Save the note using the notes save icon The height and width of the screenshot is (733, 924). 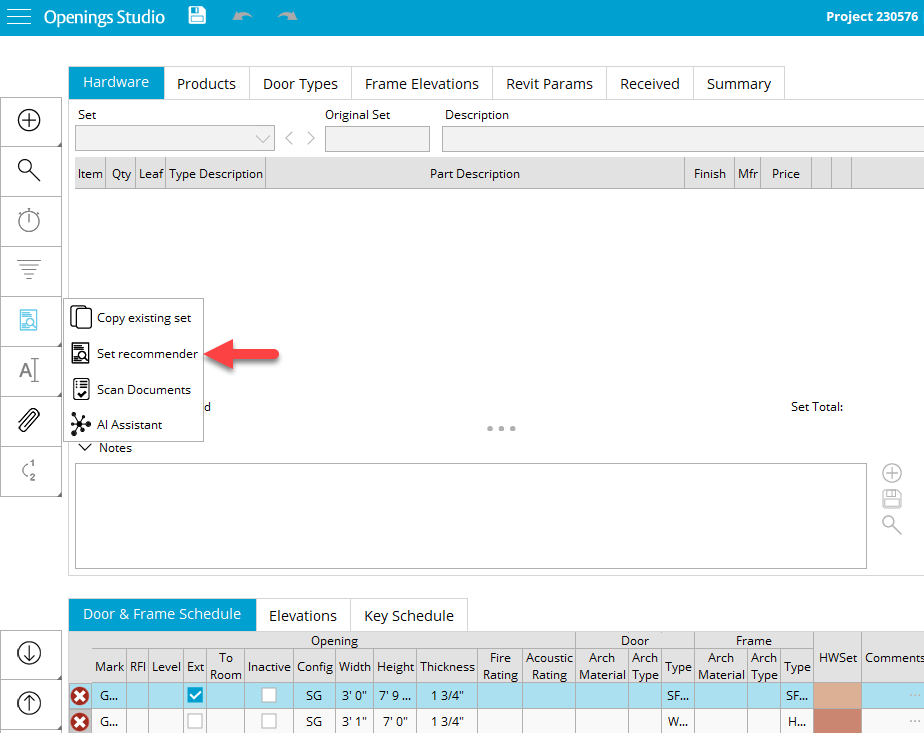pyautogui.click(x=892, y=498)
